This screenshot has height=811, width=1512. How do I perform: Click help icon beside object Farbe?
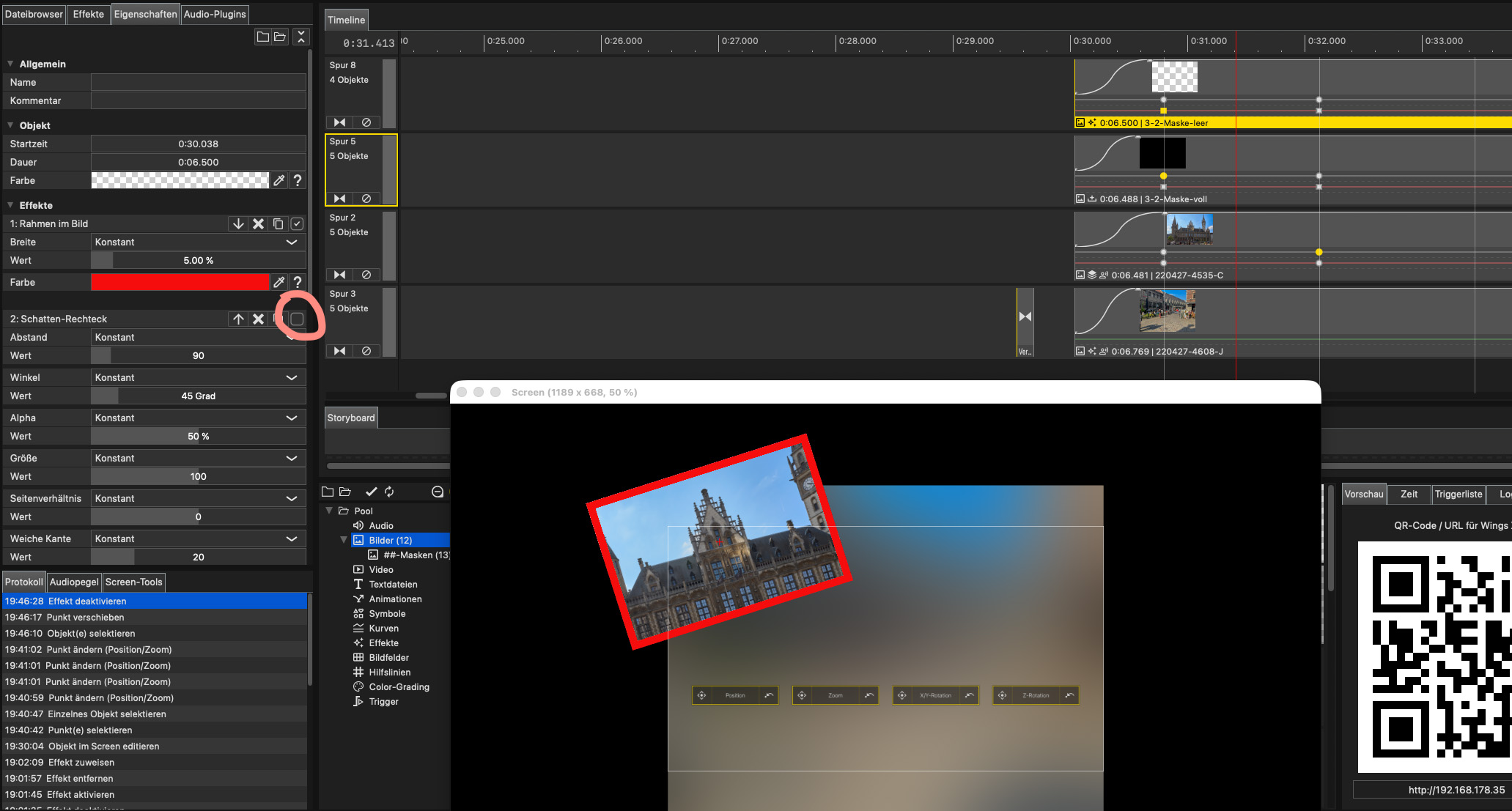point(298,180)
